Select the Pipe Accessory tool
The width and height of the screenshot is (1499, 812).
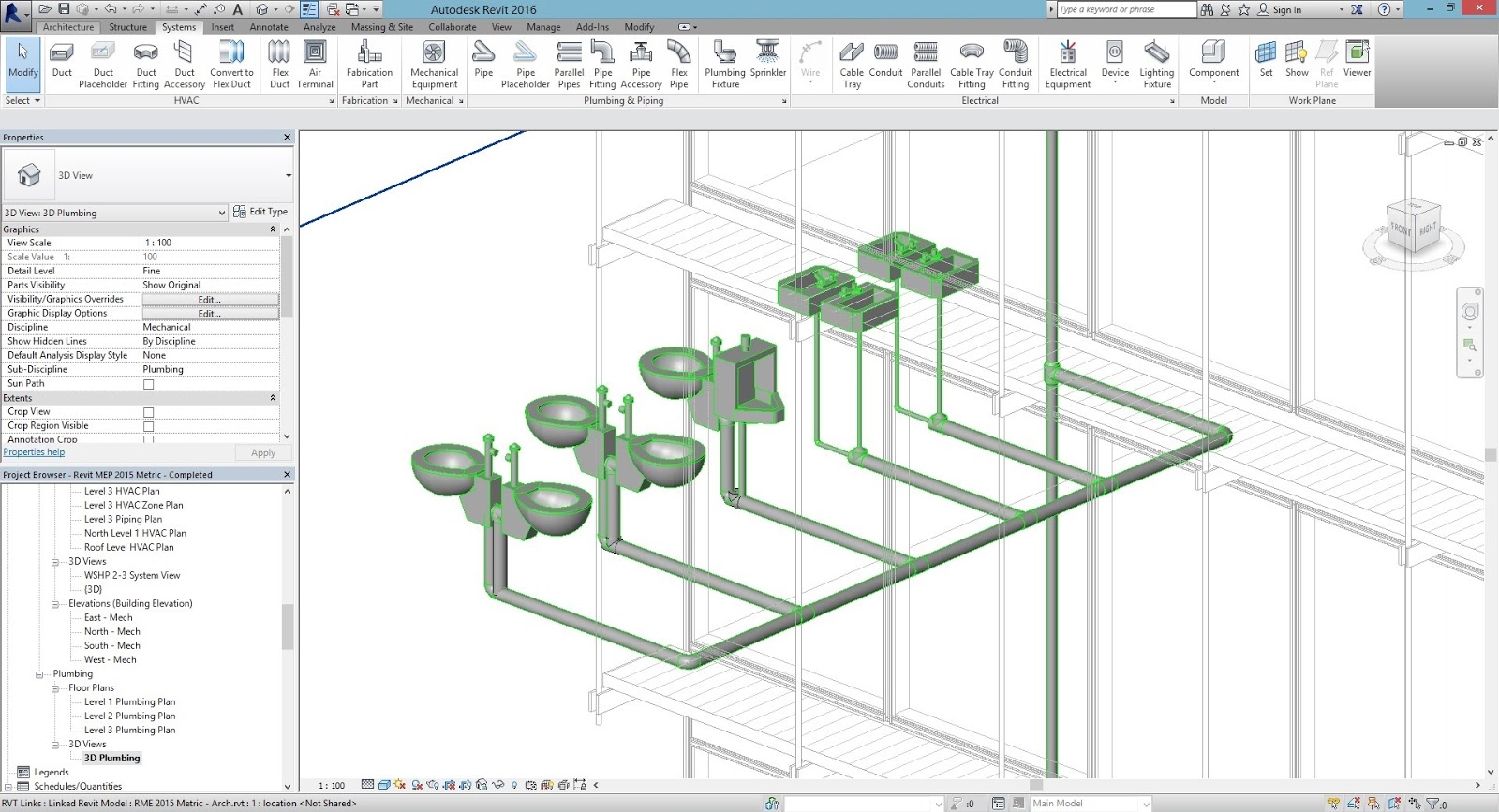click(641, 64)
